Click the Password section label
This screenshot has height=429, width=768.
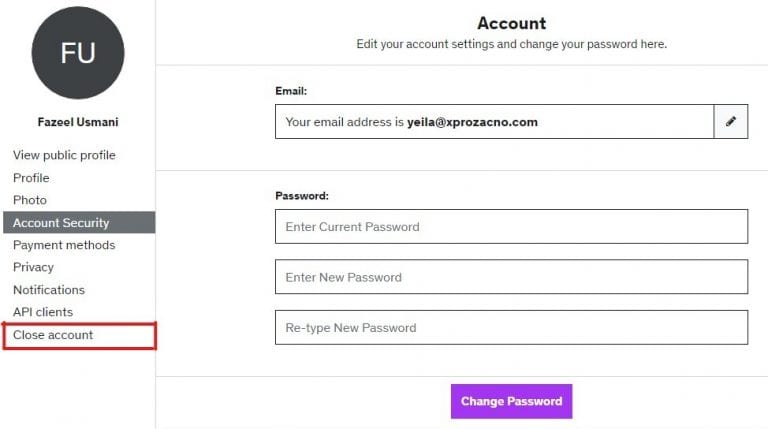pos(302,196)
